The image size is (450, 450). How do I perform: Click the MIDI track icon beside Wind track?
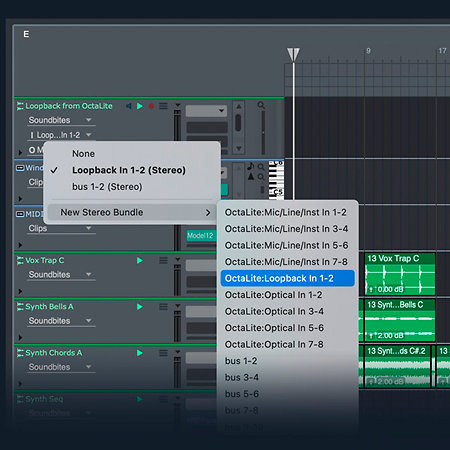[20, 168]
